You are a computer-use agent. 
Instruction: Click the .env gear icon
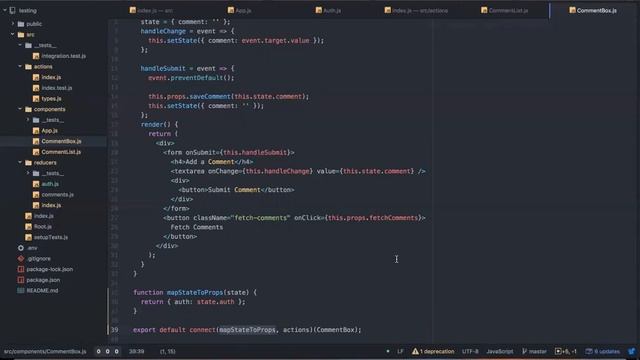[21, 248]
